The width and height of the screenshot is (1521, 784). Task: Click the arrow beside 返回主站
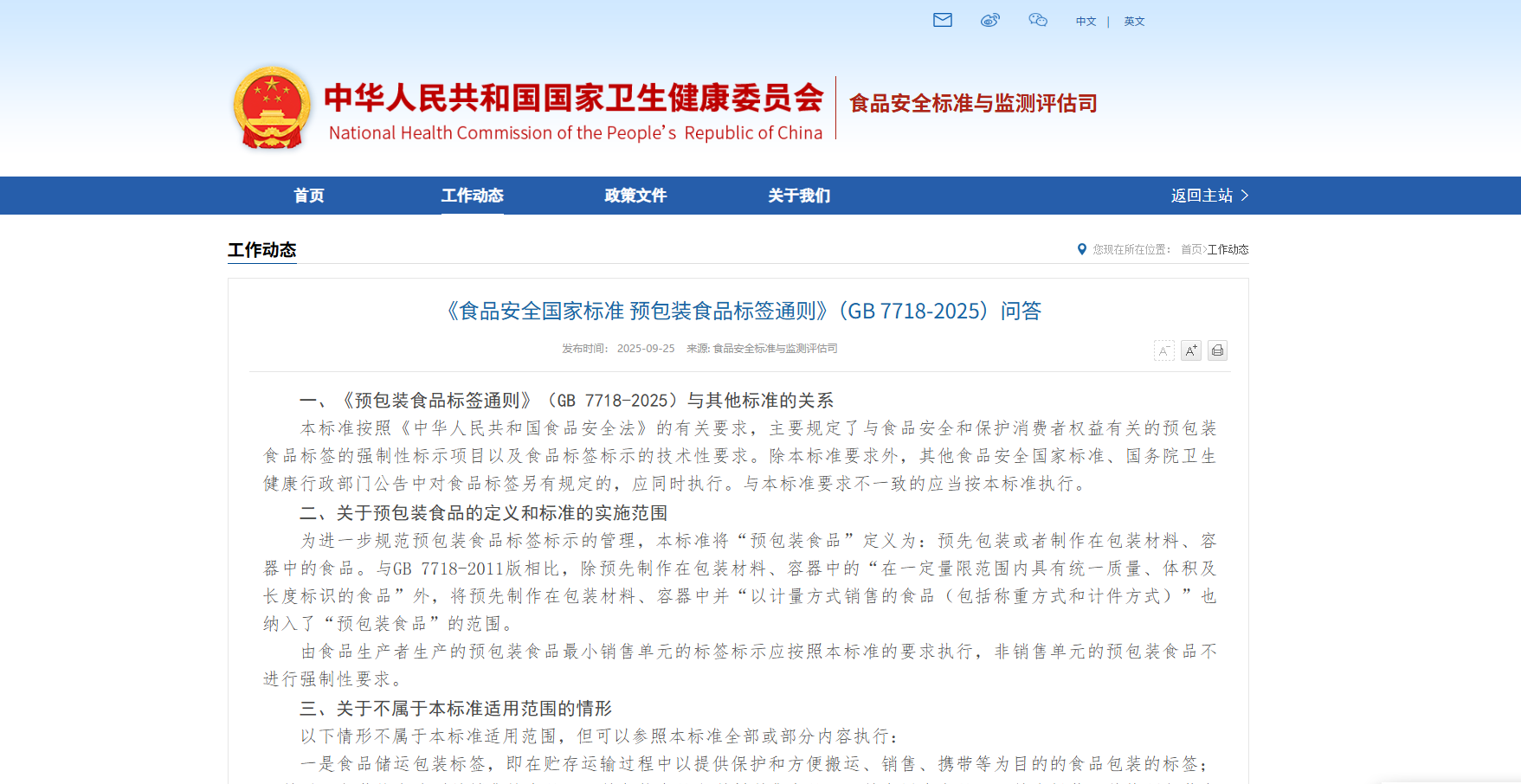[1245, 196]
